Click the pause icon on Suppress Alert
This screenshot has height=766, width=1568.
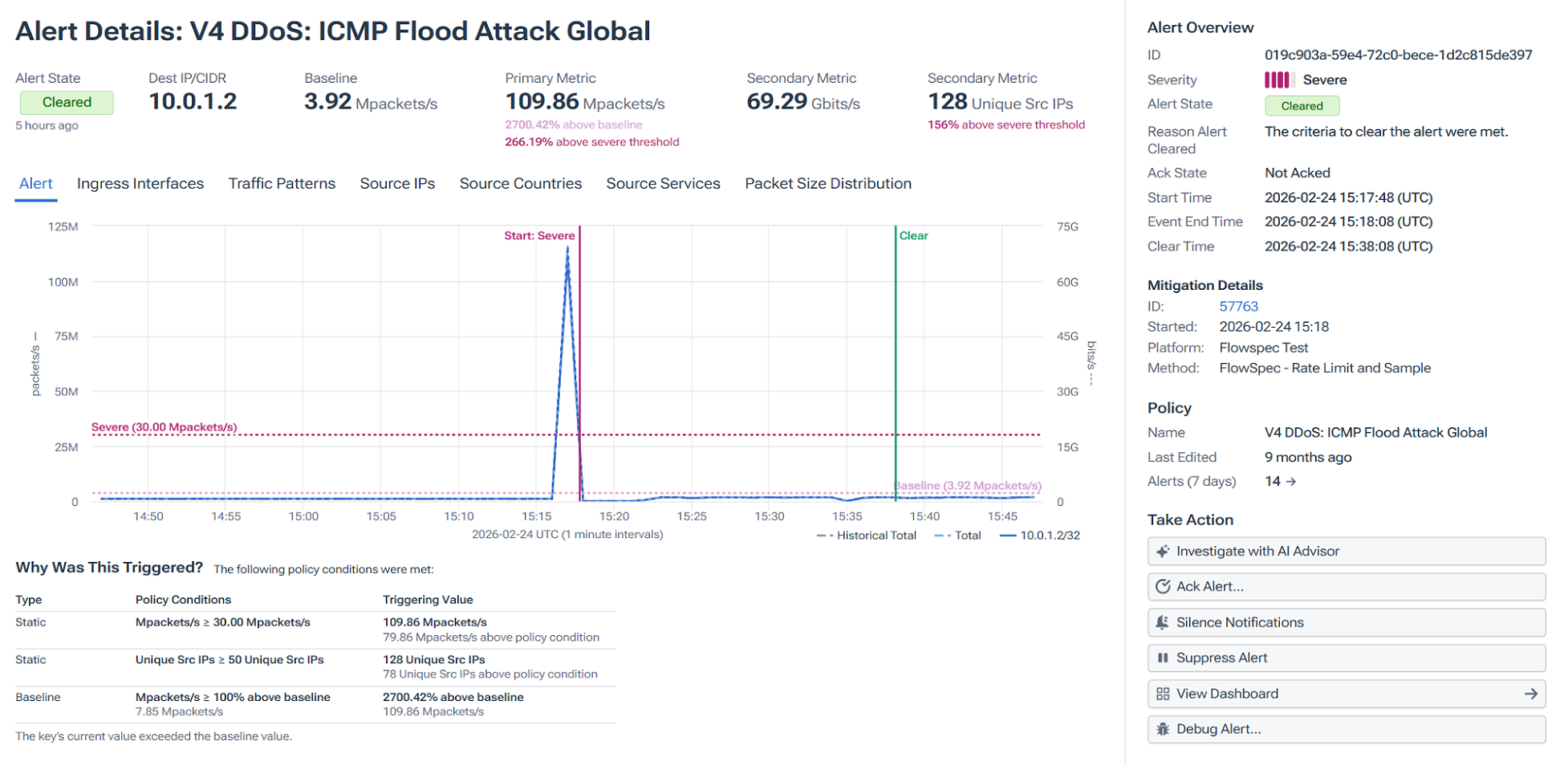pyautogui.click(x=1163, y=658)
